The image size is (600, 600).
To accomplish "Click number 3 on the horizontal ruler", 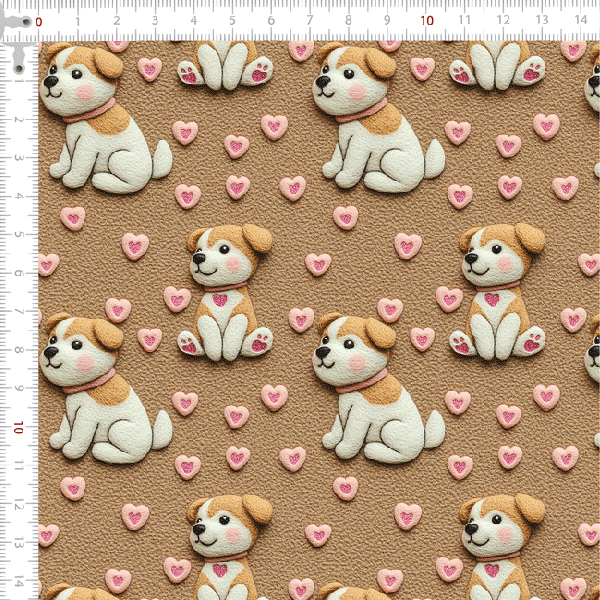I will [x=155, y=21].
